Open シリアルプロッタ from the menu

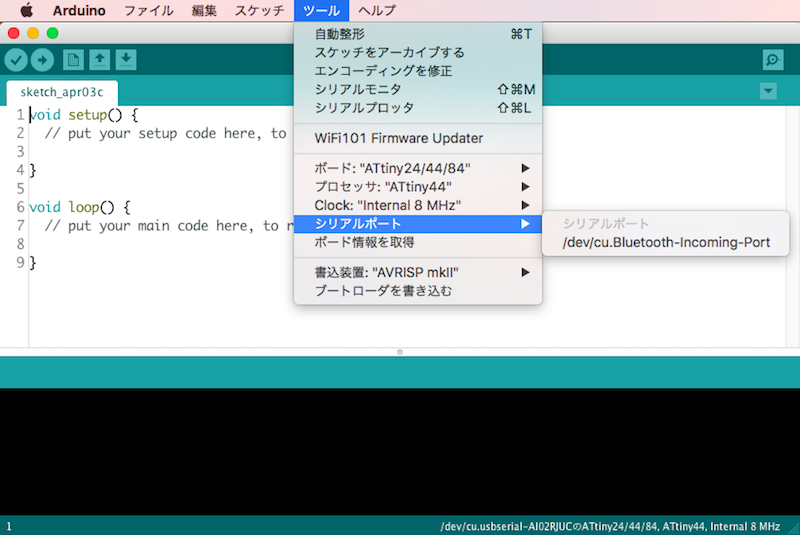(418, 108)
